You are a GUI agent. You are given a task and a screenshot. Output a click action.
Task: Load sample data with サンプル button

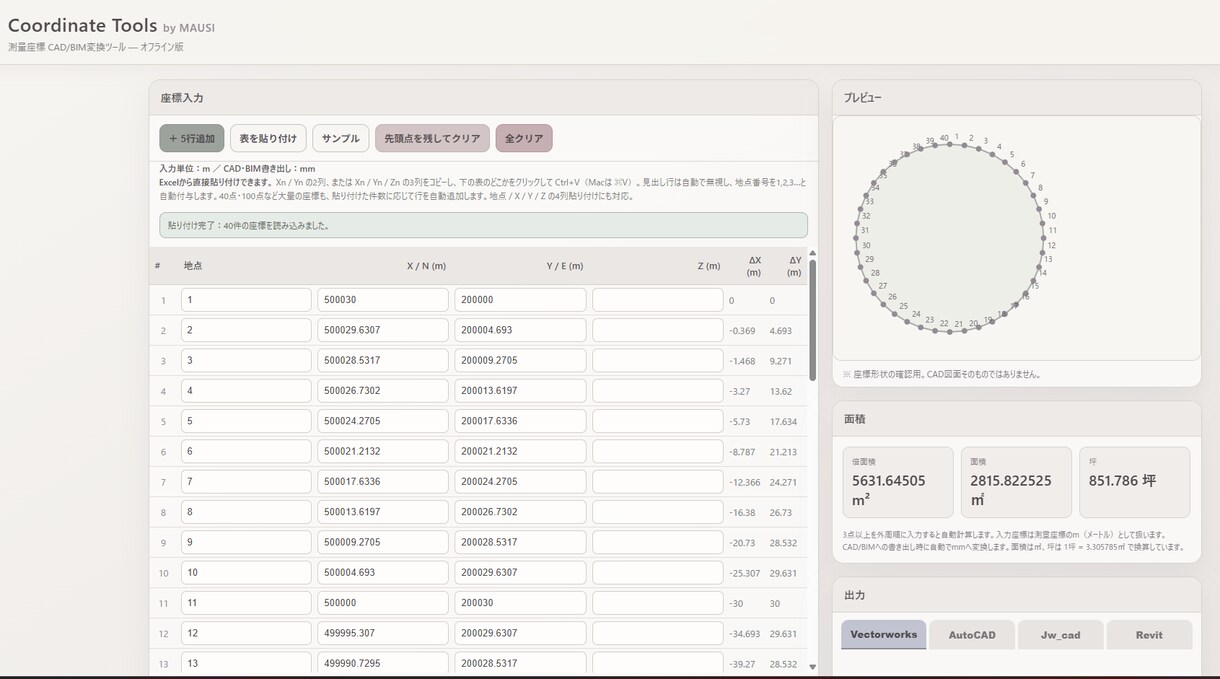(341, 138)
